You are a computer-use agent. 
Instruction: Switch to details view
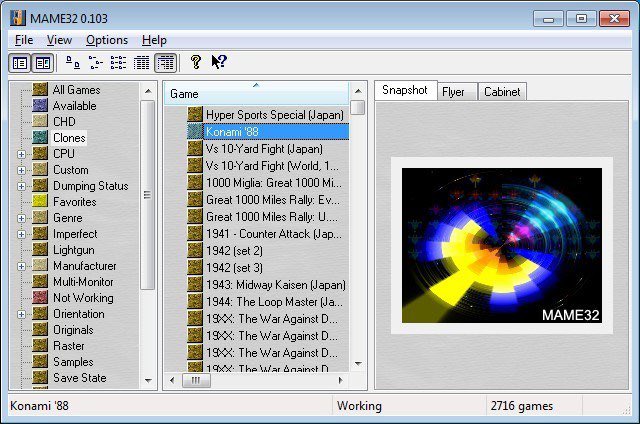pos(141,62)
